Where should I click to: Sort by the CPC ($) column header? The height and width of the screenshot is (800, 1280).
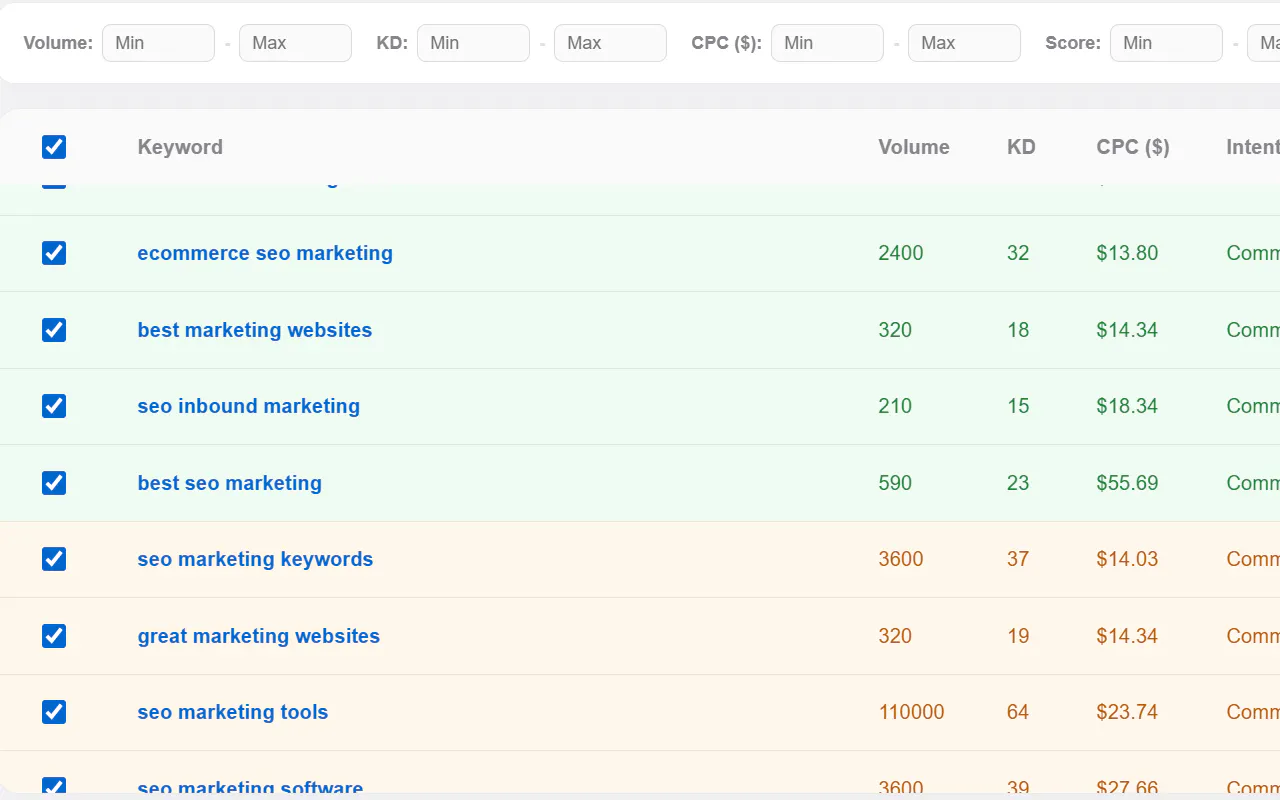(1133, 147)
